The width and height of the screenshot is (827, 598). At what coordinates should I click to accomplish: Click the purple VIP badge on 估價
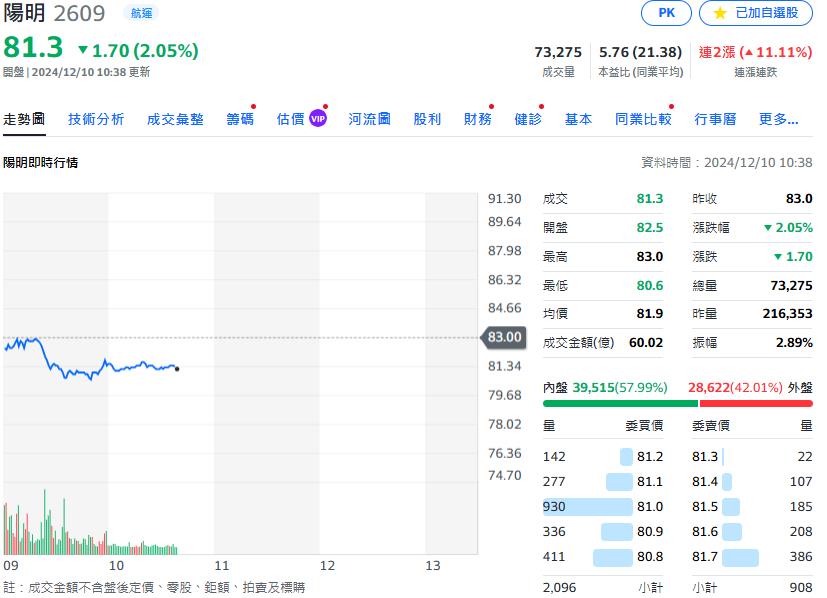tap(318, 119)
